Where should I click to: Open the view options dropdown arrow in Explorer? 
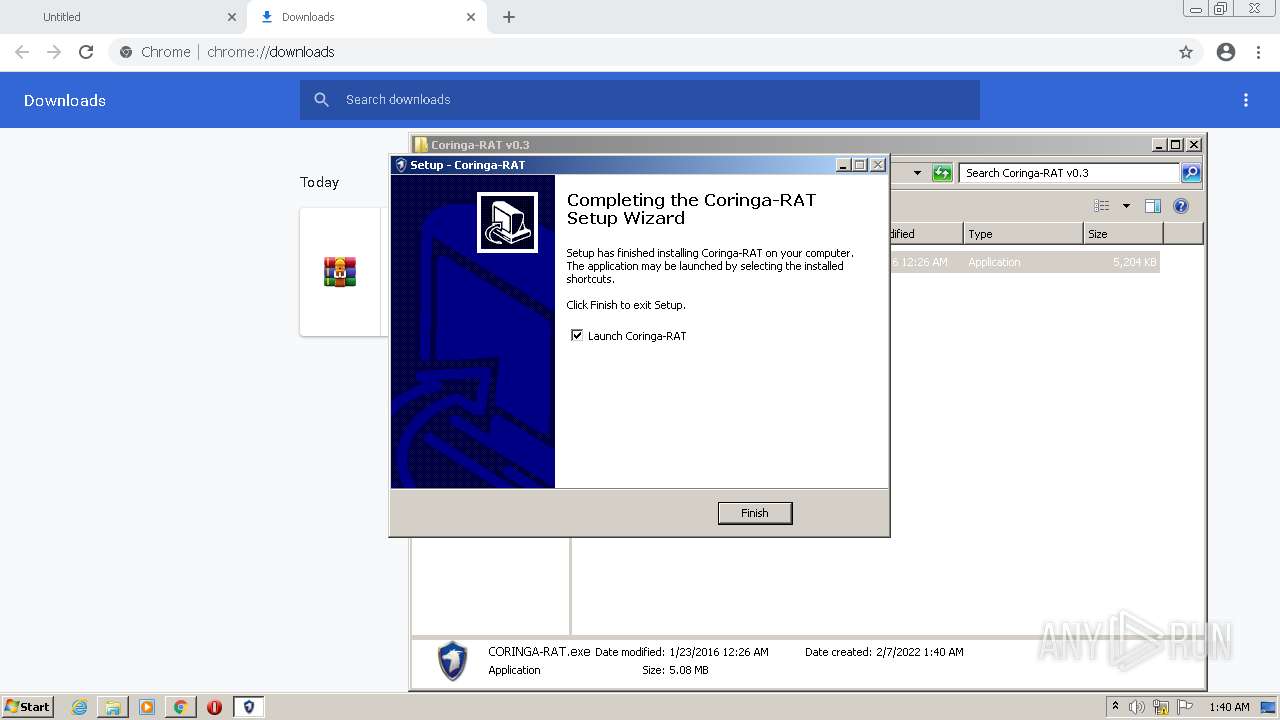[x=1126, y=206]
